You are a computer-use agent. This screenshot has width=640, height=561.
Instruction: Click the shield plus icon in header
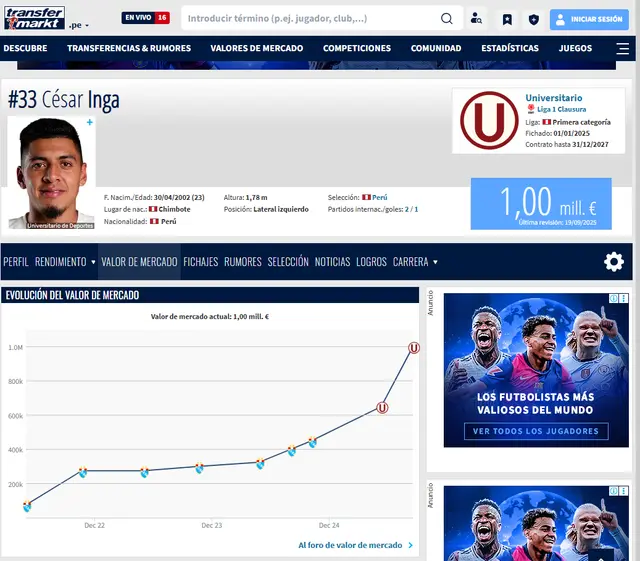pyautogui.click(x=533, y=19)
